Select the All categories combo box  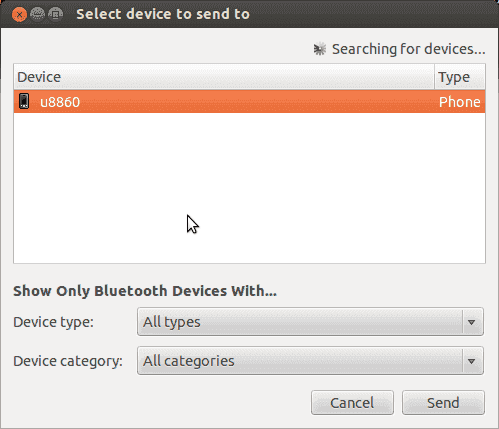coord(310,361)
